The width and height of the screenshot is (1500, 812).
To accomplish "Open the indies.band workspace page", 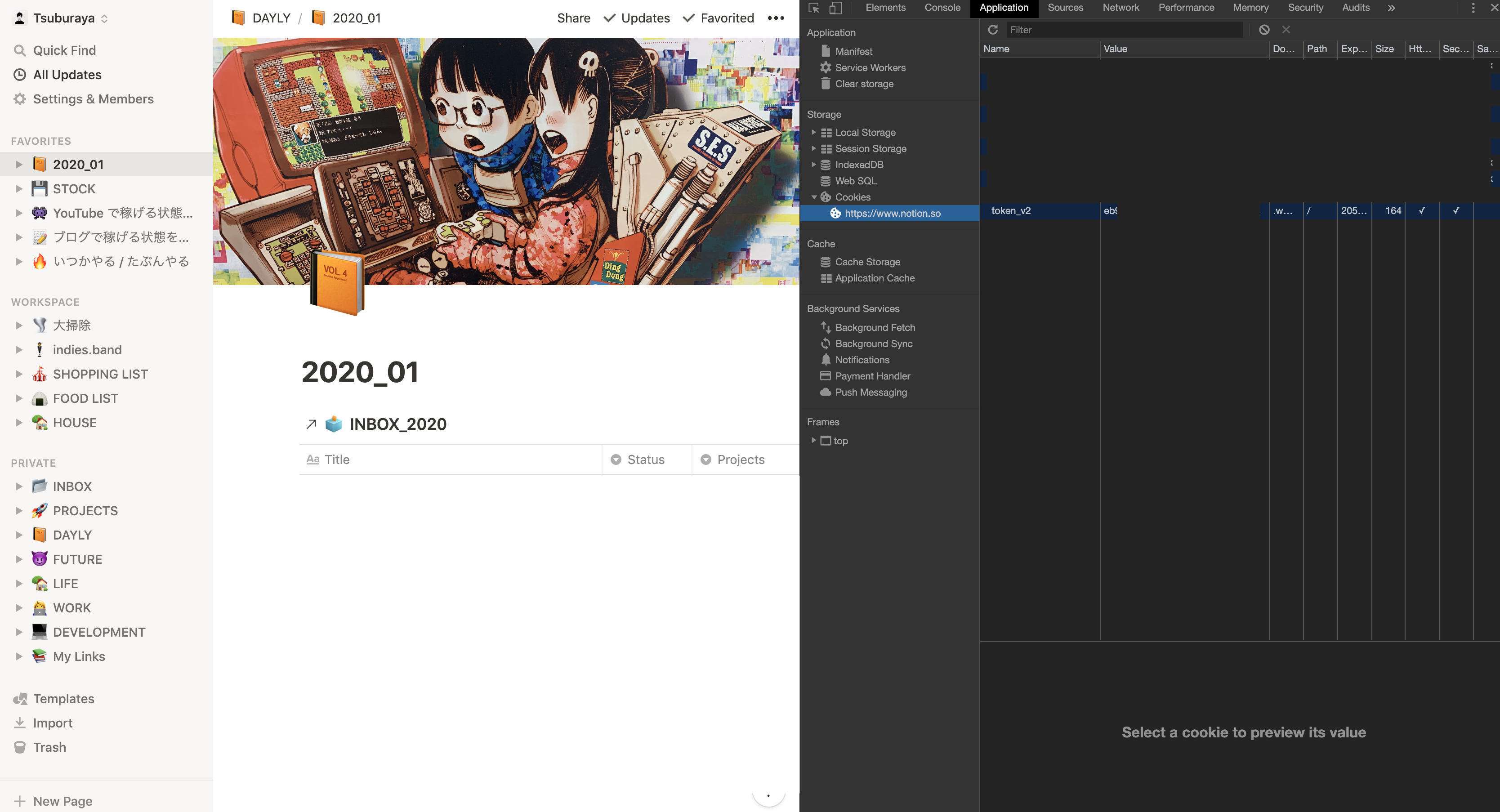I will (87, 350).
